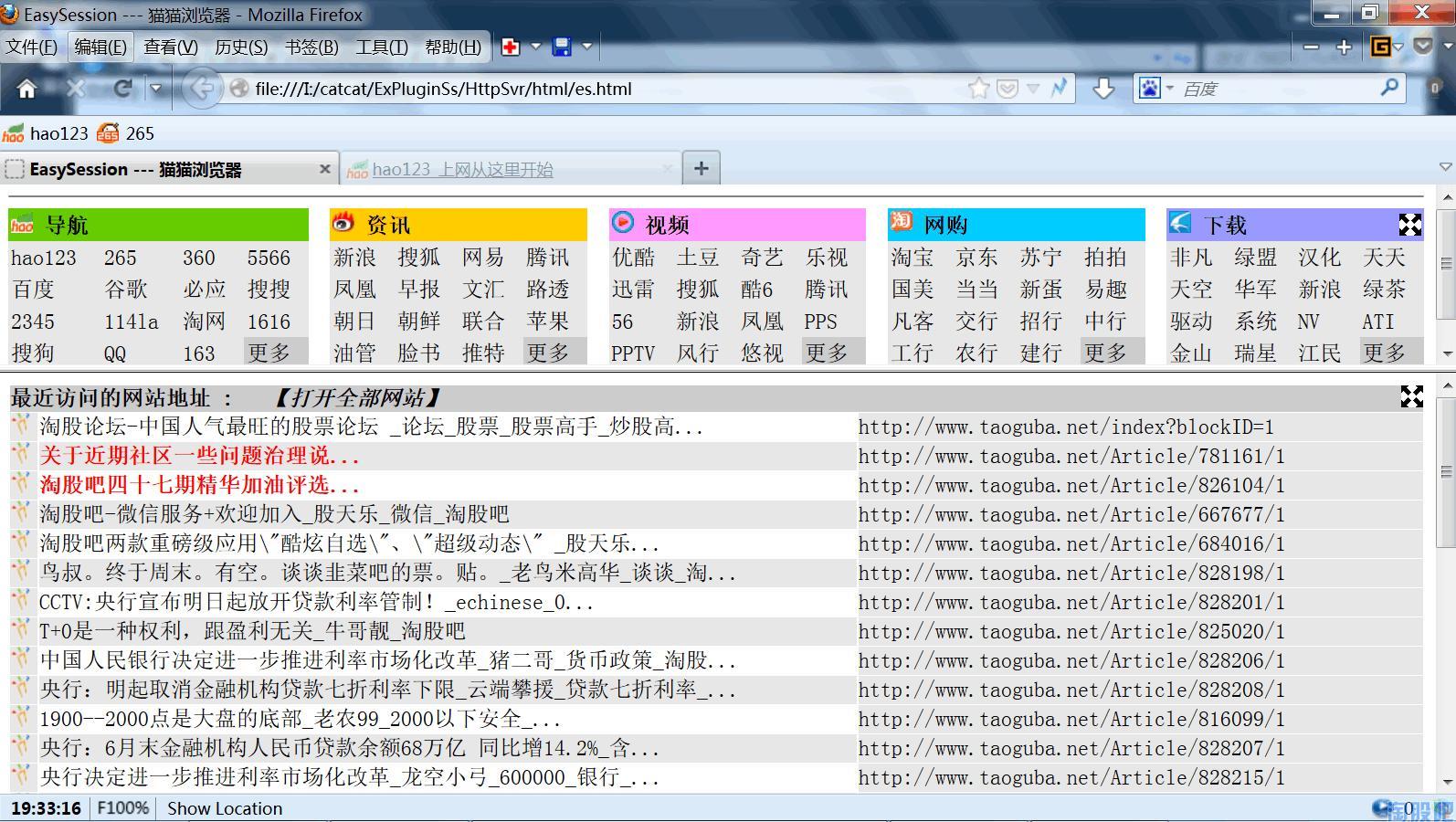This screenshot has width=1456, height=822.
Task: Click the orange G toolbar icon
Action: (x=1381, y=47)
